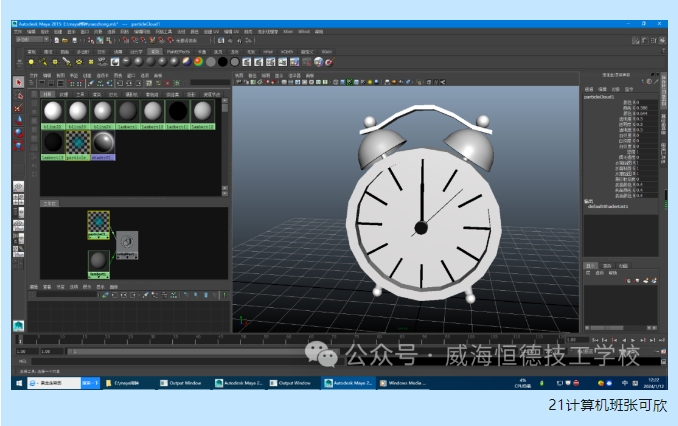Image resolution: width=678 pixels, height=426 pixels.
Task: Select the shading group node in work area
Action: coord(127,245)
